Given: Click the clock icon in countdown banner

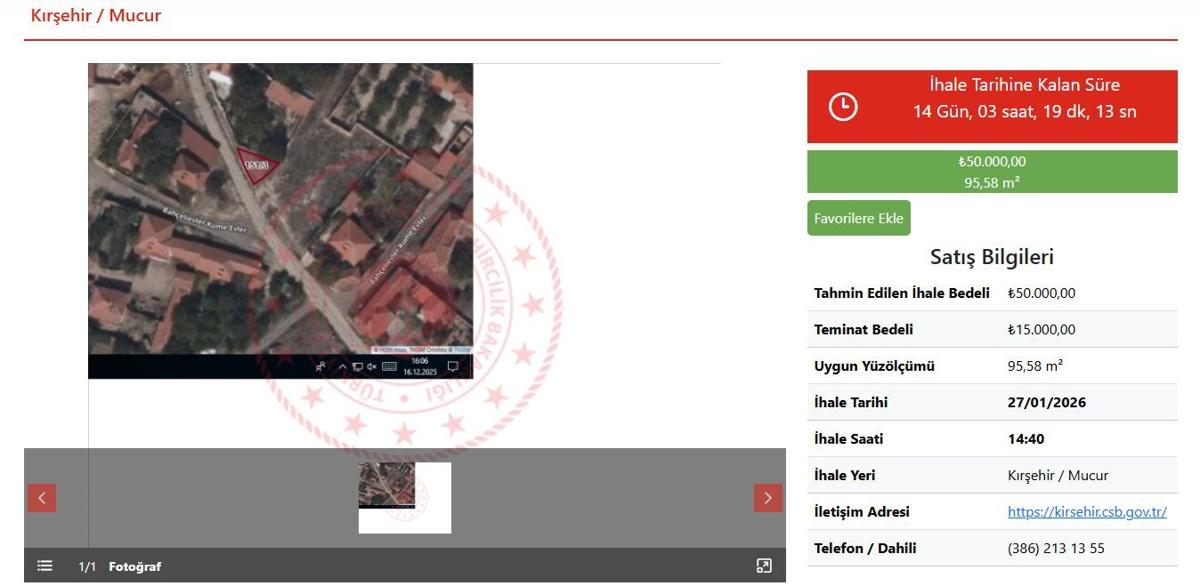Looking at the screenshot, I should 843,107.
